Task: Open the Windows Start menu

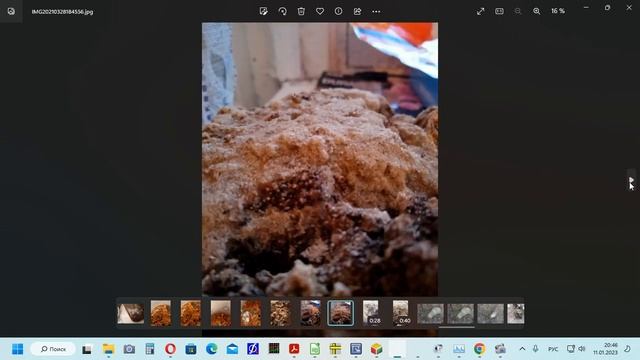Action: click(18, 349)
